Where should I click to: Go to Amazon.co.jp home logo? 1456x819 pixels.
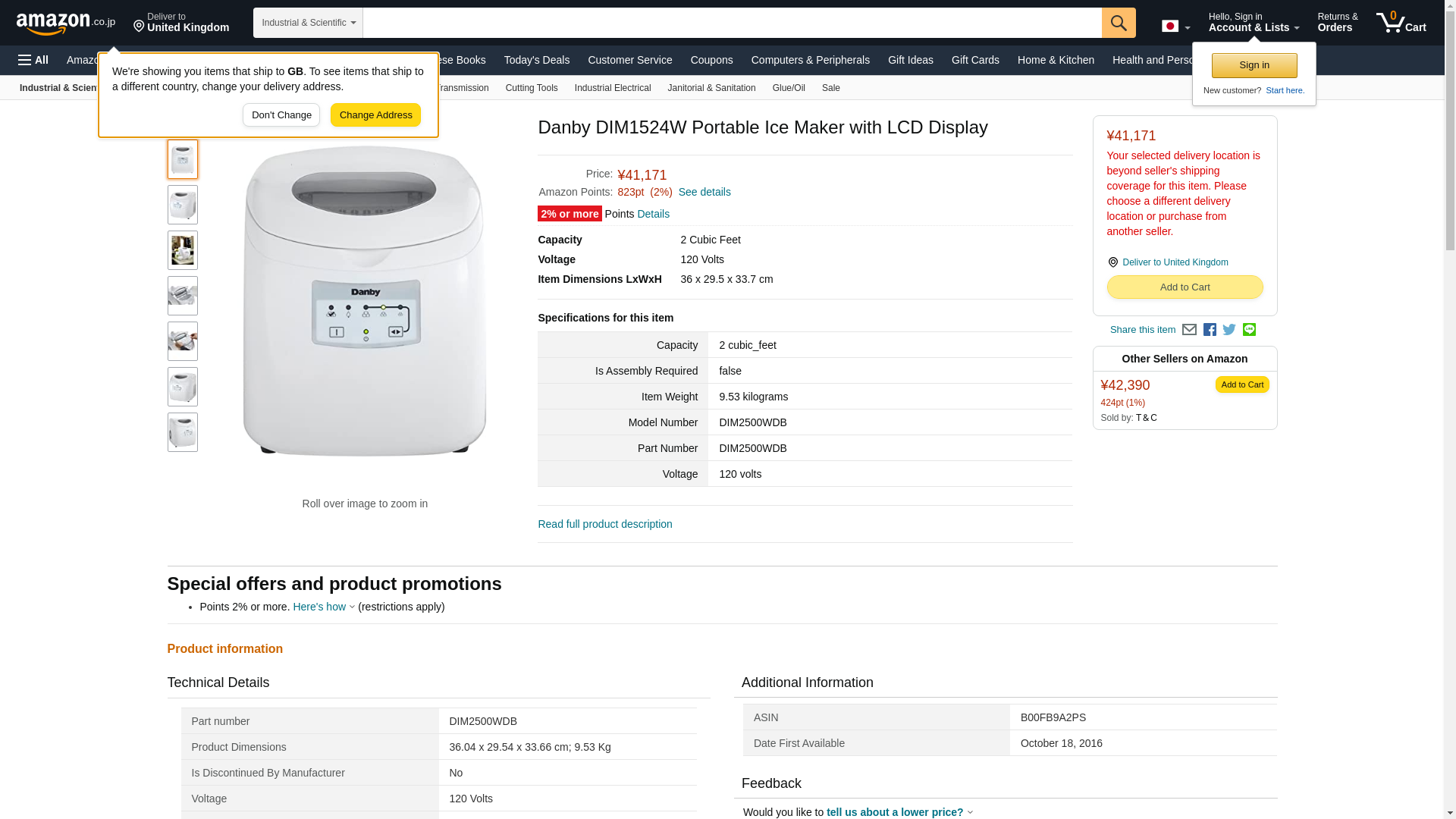coord(66,23)
